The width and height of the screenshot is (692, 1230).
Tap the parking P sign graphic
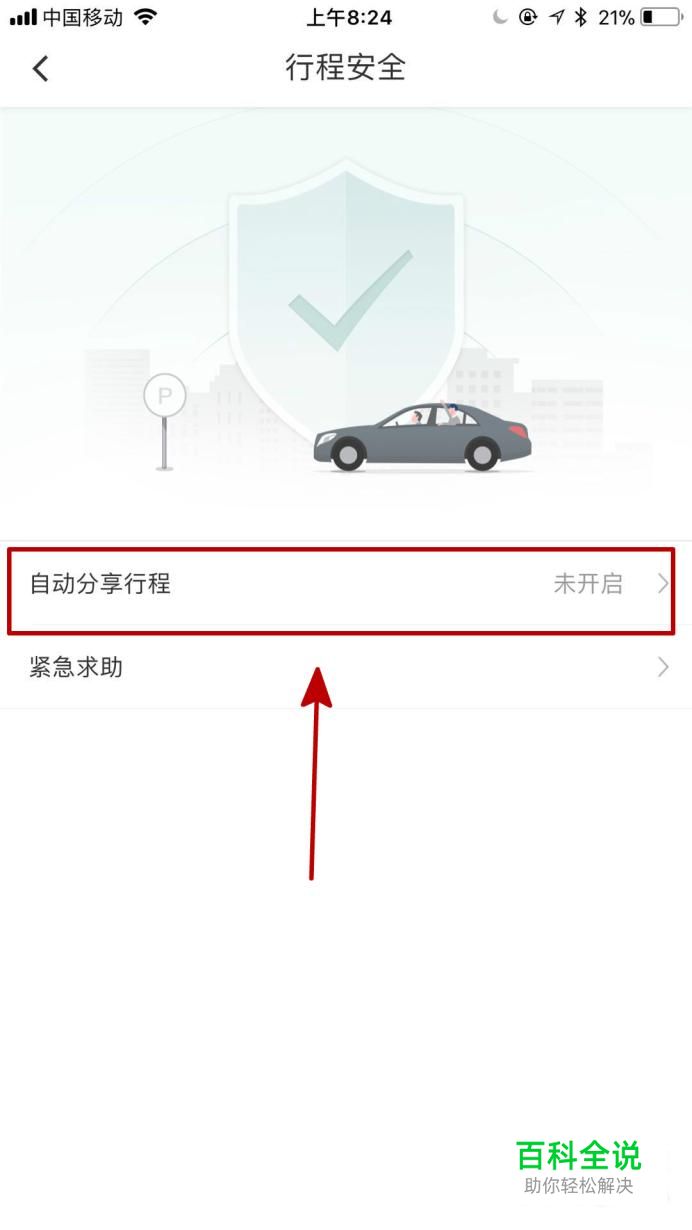[x=165, y=420]
